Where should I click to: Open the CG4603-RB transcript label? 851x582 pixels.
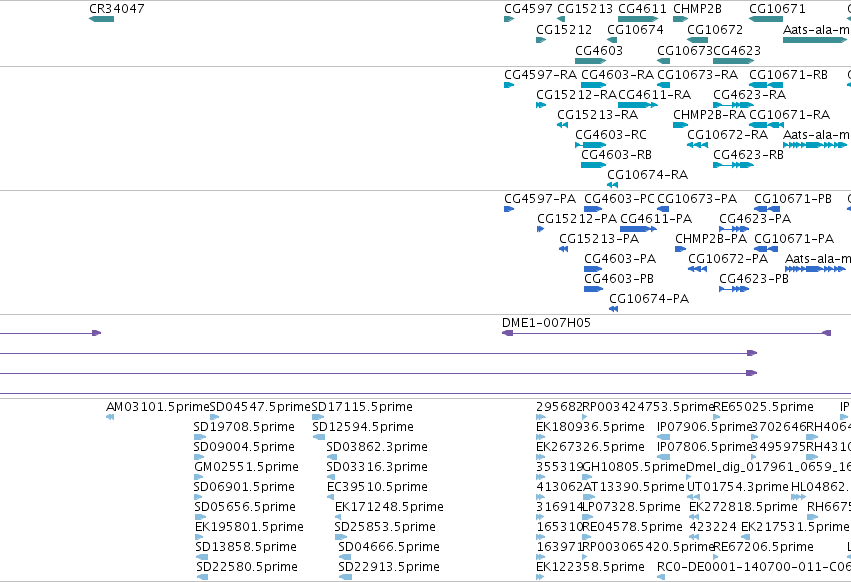click(x=617, y=155)
